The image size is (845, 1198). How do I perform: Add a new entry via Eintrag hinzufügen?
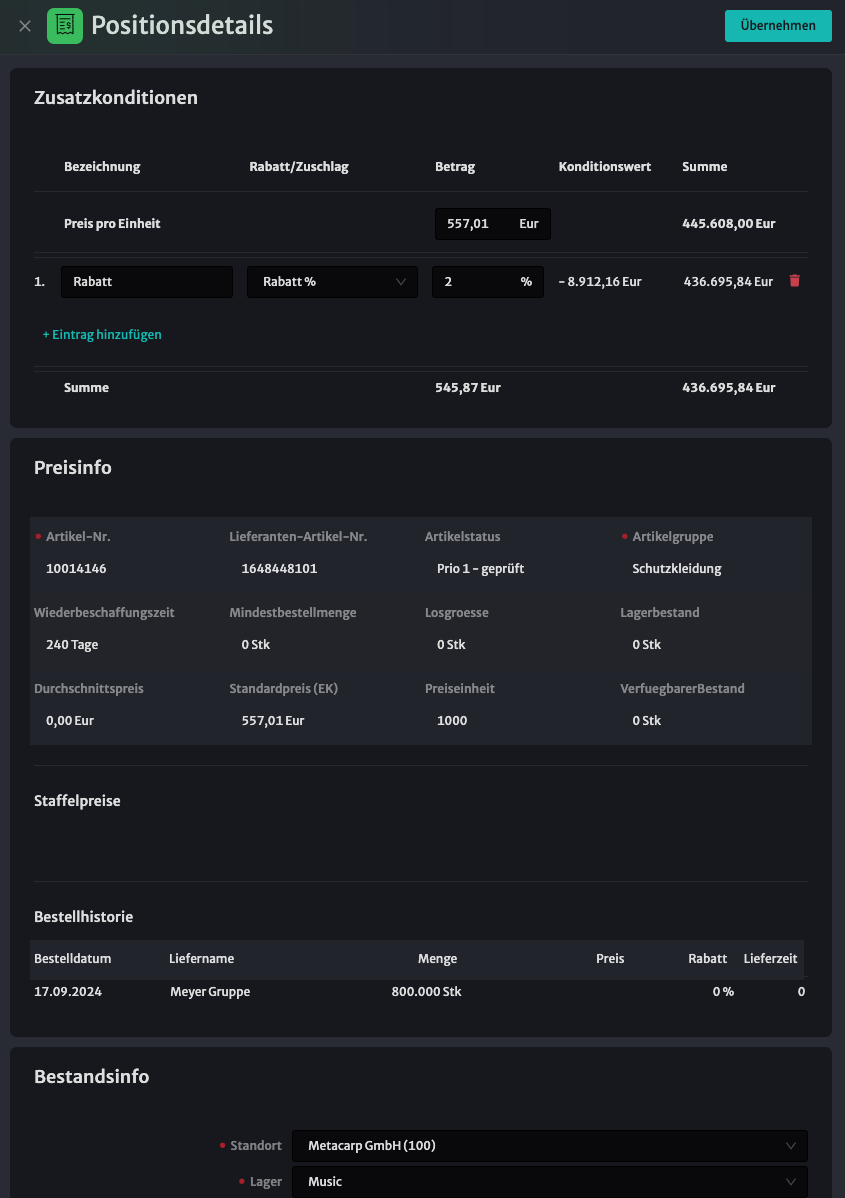(x=102, y=335)
